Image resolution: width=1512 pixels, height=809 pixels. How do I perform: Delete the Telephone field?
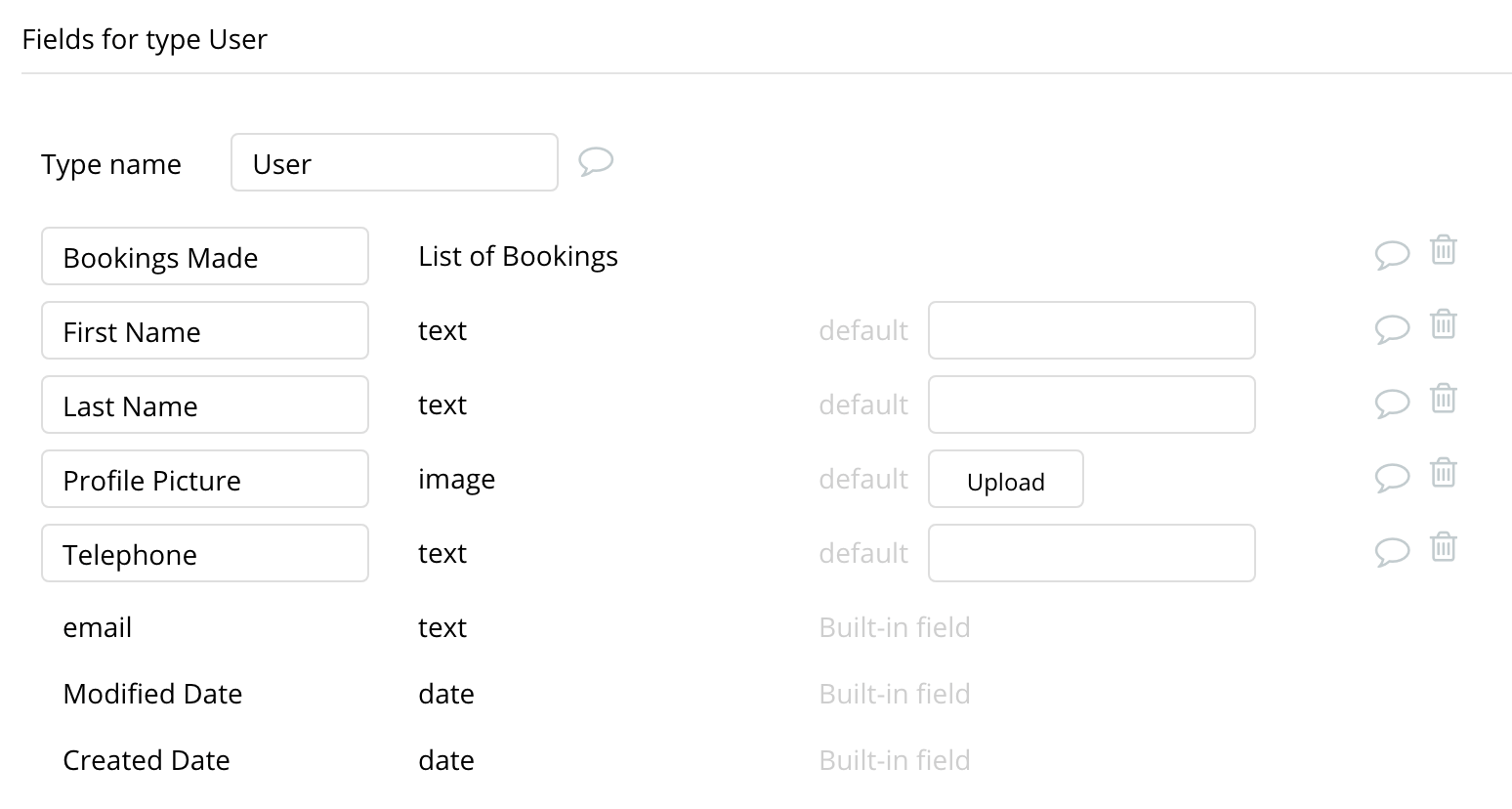pos(1445,547)
